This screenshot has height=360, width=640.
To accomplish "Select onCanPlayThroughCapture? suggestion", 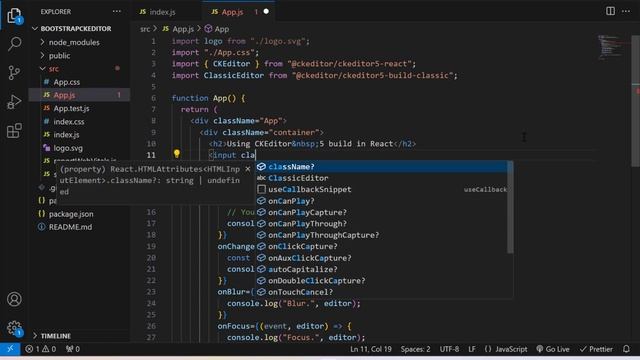I will click(381, 235).
